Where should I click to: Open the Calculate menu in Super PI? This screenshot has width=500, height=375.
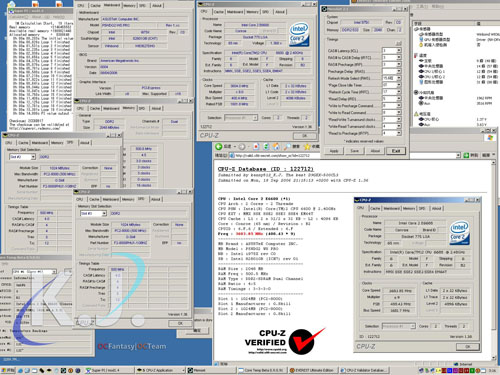tap(19, 17)
